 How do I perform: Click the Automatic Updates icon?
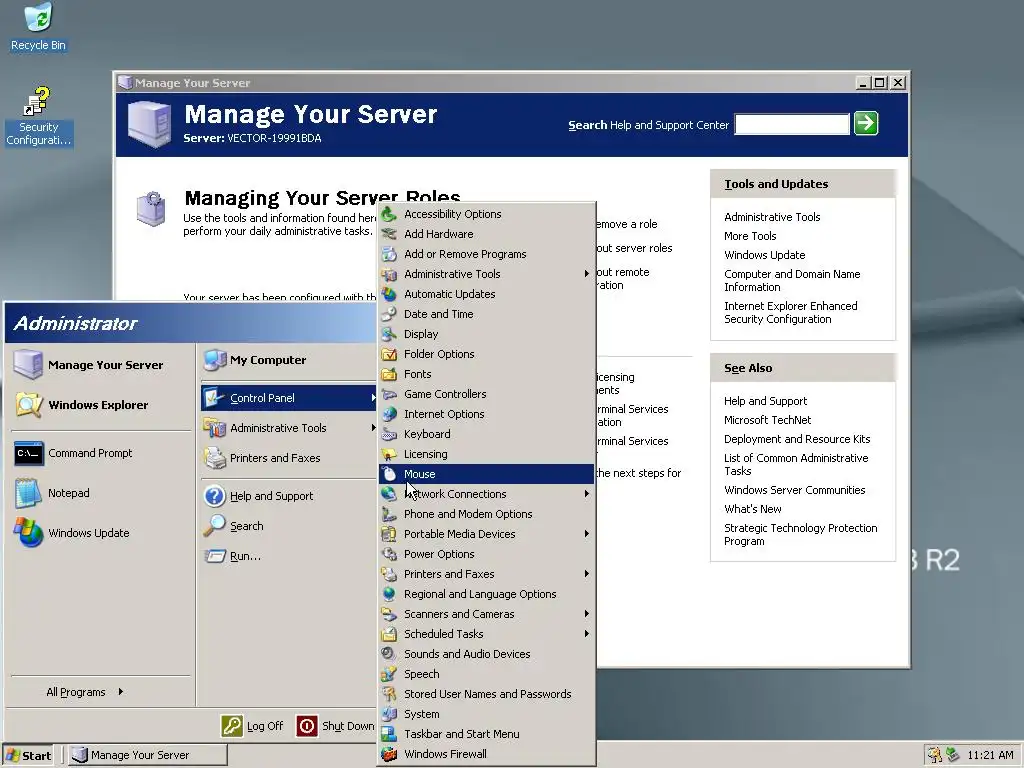click(x=389, y=294)
